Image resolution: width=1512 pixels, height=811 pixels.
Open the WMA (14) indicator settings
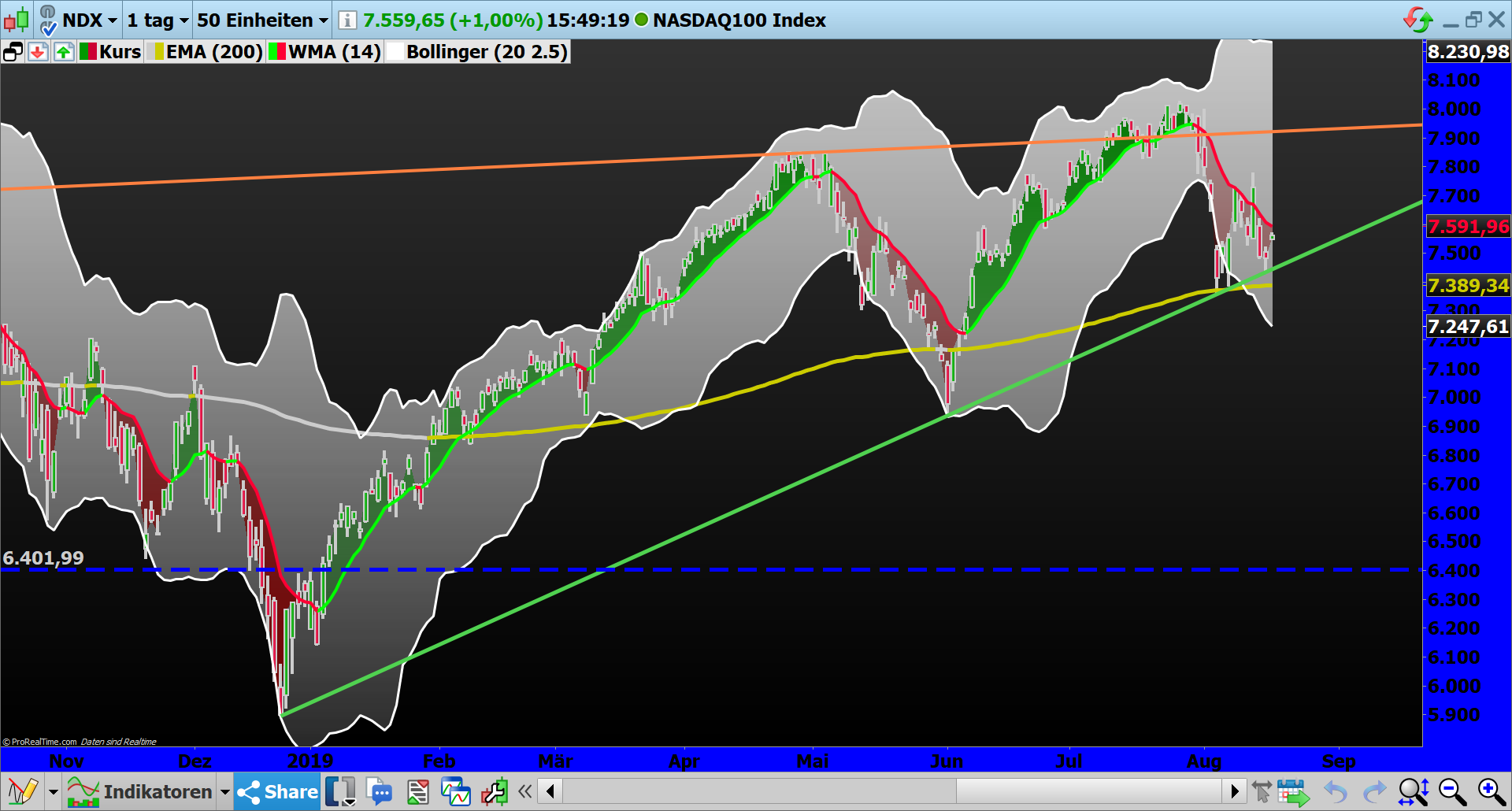[334, 52]
